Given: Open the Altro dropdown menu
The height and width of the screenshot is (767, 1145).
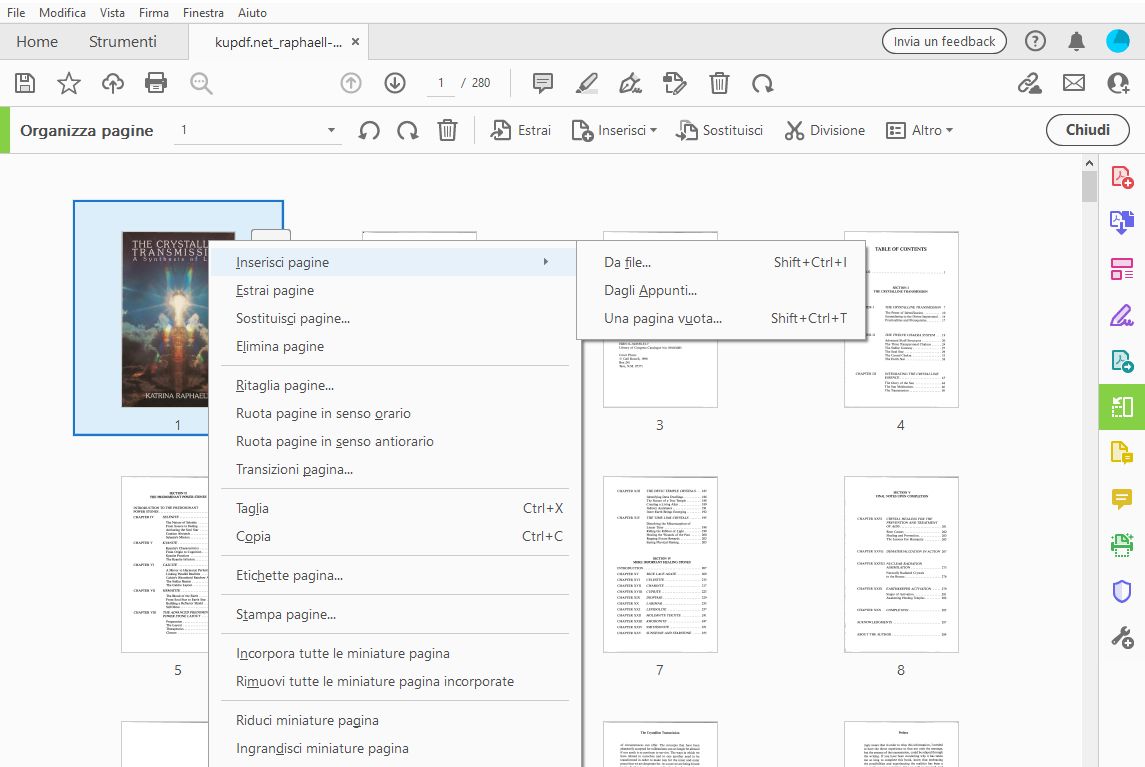Looking at the screenshot, I should [x=919, y=129].
